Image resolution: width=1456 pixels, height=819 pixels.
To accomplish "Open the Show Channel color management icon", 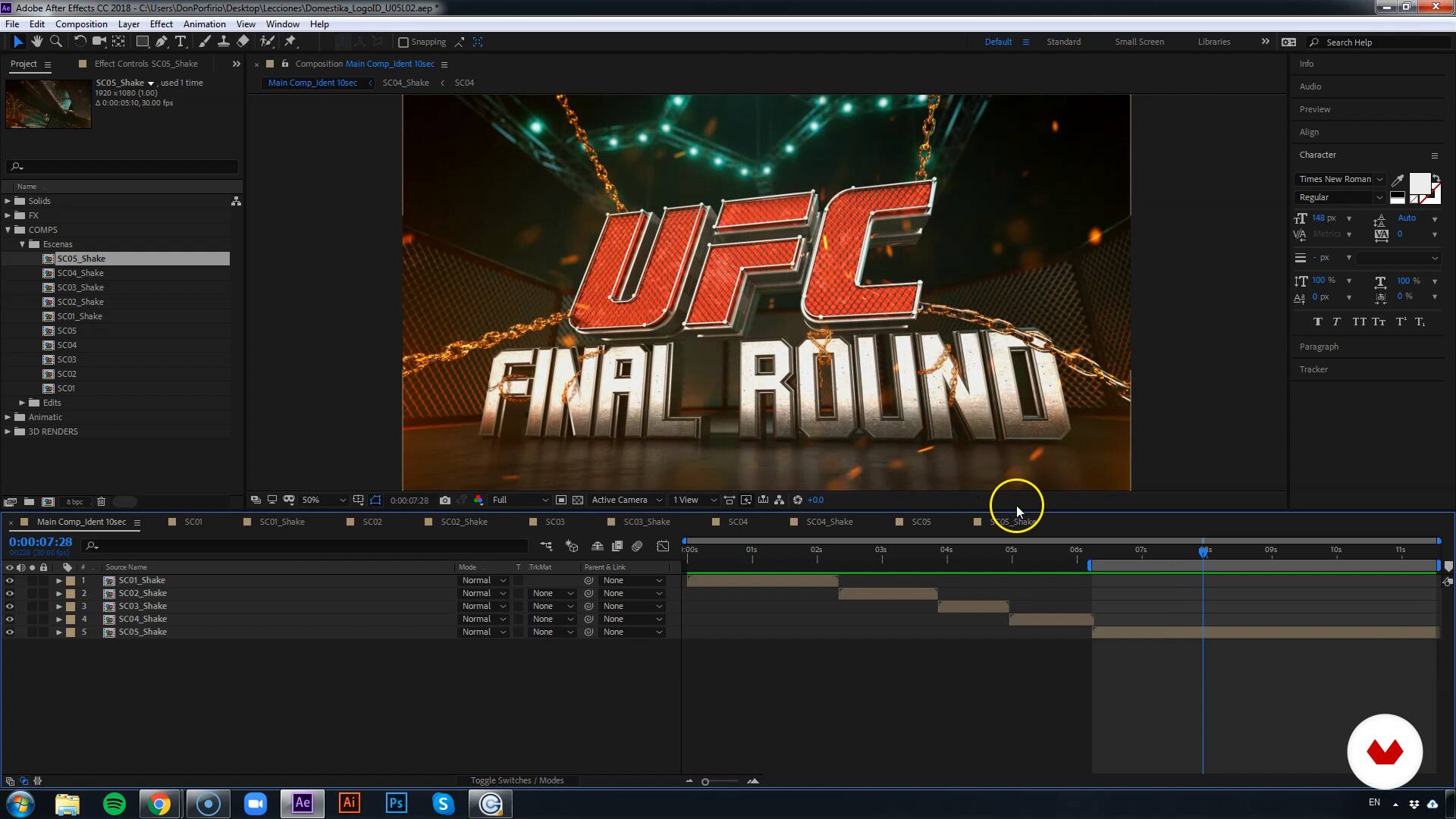I will point(479,500).
